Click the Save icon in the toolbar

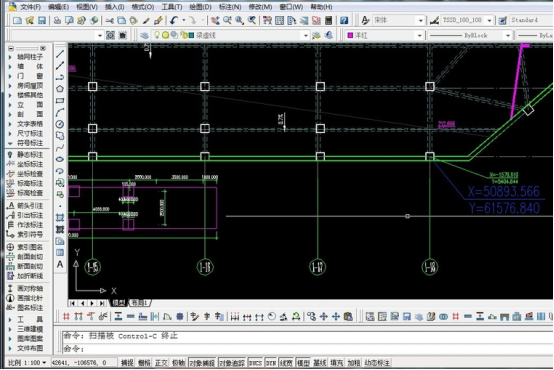[42, 20]
